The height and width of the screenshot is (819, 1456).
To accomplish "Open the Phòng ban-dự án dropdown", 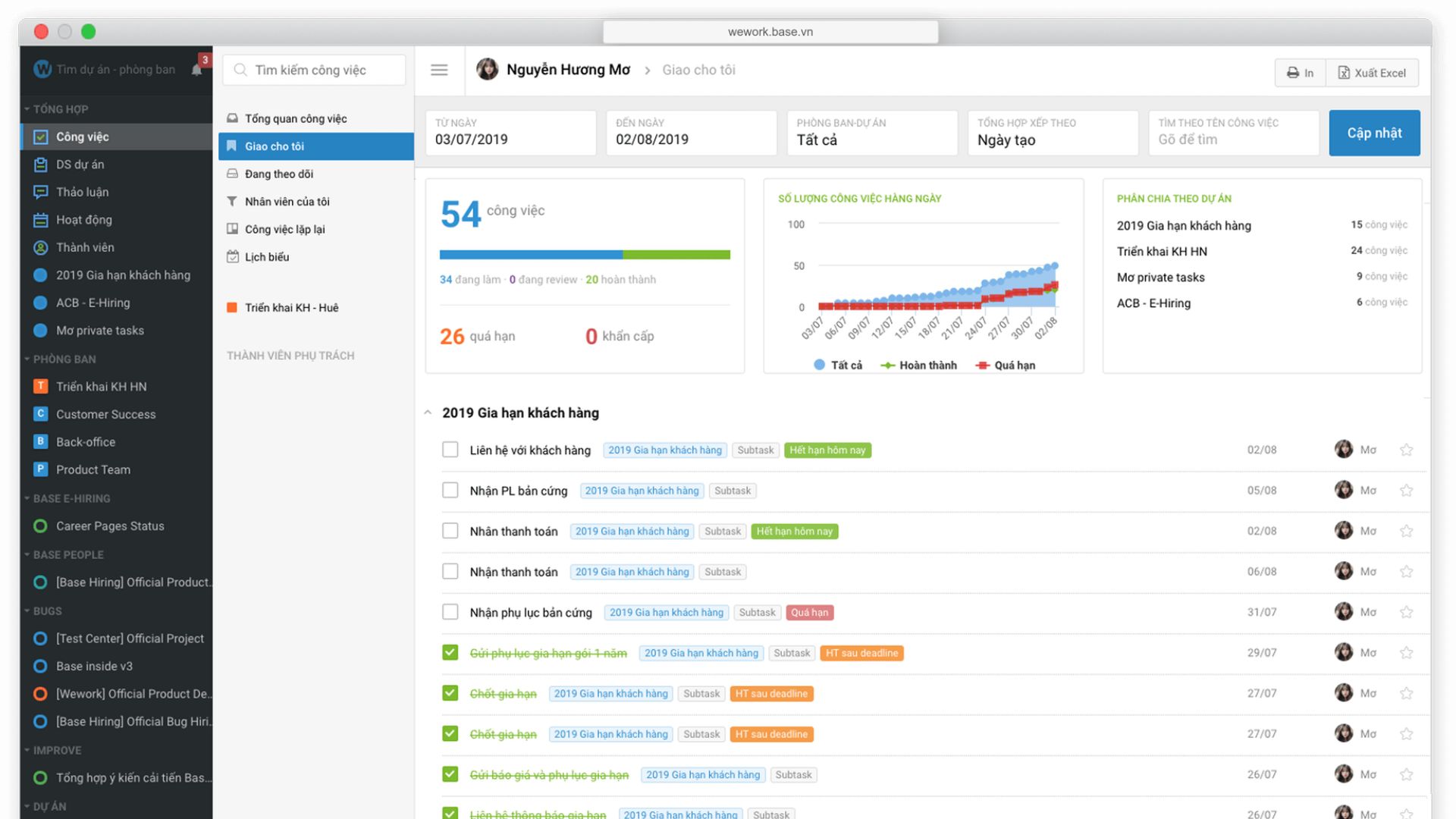I will pyautogui.click(x=872, y=133).
